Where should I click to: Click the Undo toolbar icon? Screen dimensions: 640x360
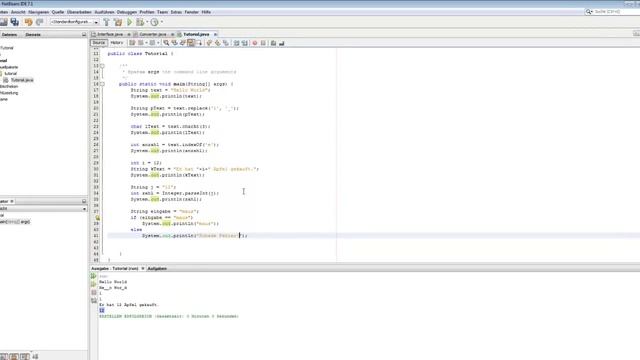(x=29, y=22)
